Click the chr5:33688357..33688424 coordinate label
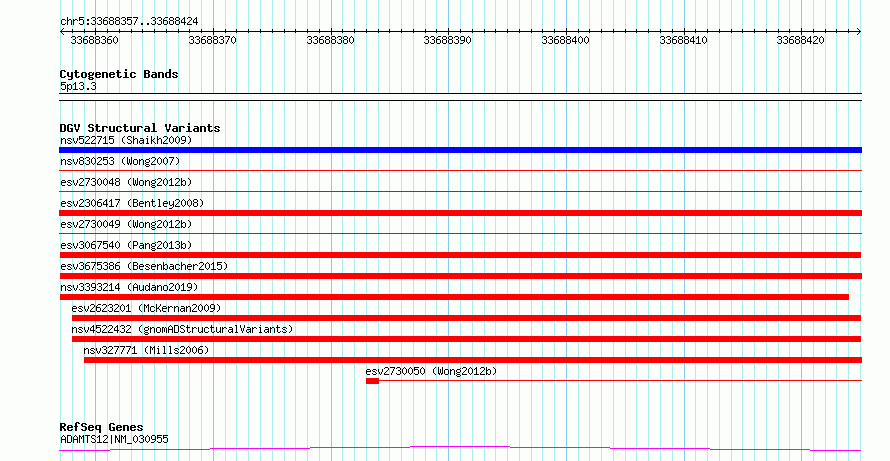 (x=129, y=22)
